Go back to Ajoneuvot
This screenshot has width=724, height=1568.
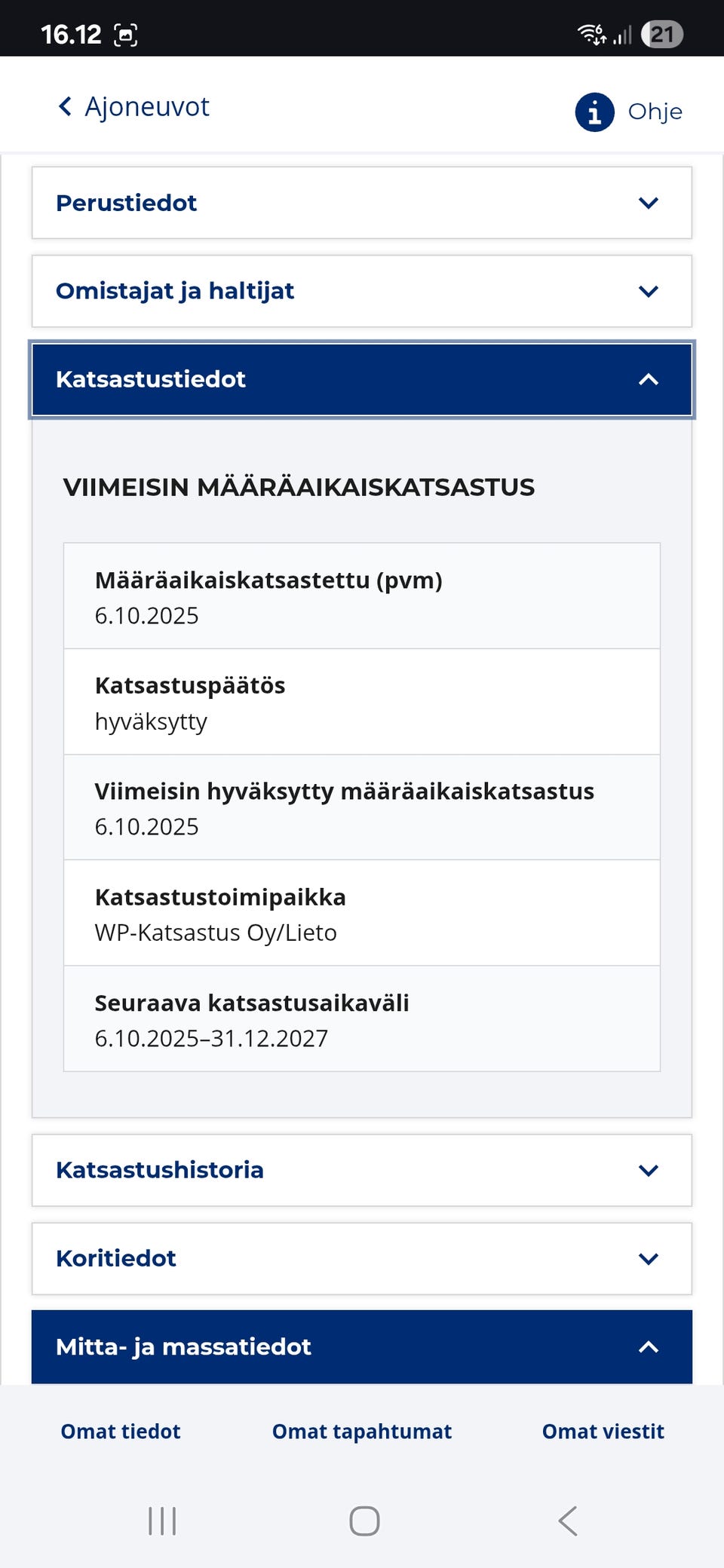[x=133, y=106]
